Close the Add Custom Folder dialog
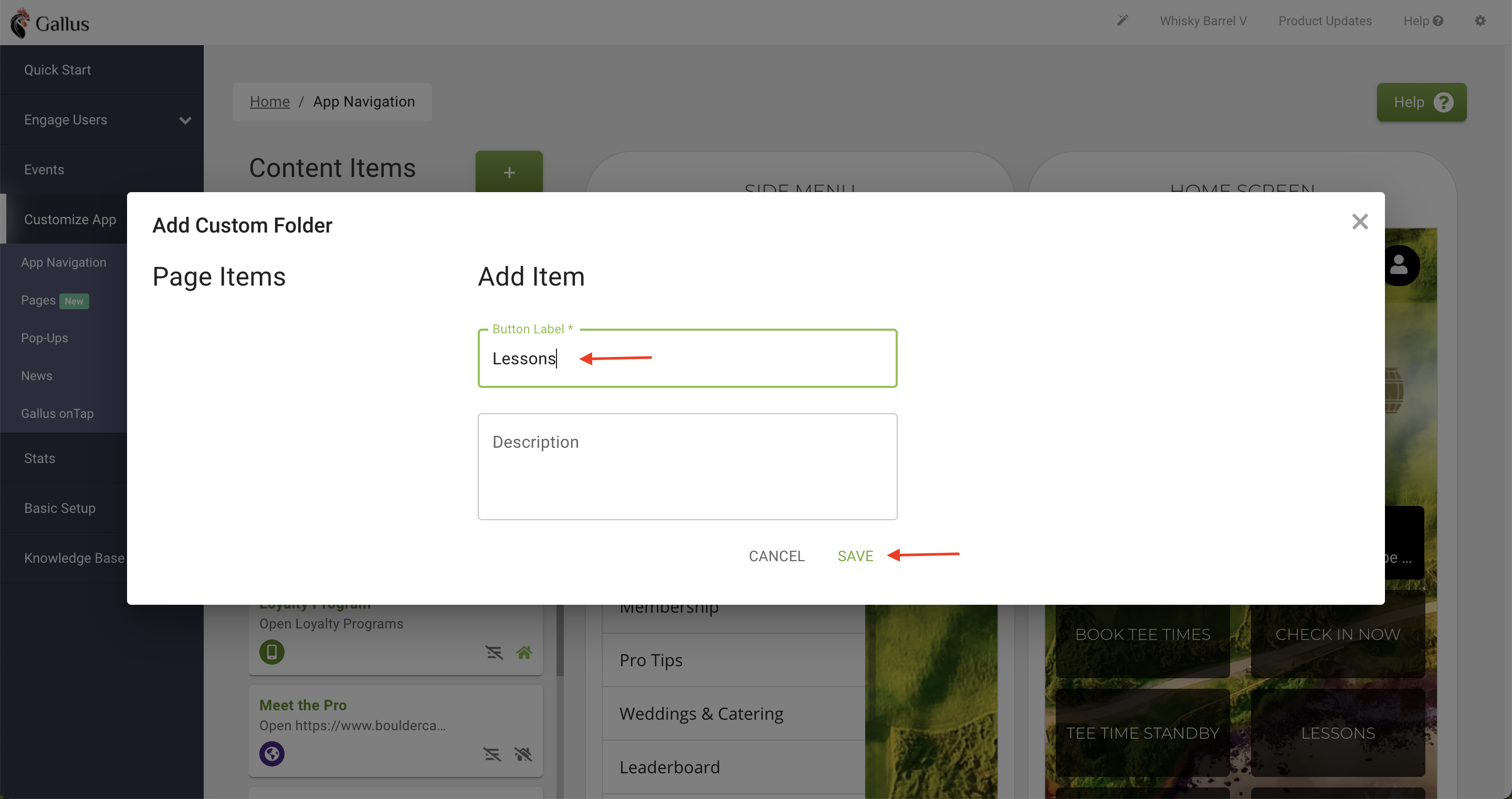 tap(1360, 222)
